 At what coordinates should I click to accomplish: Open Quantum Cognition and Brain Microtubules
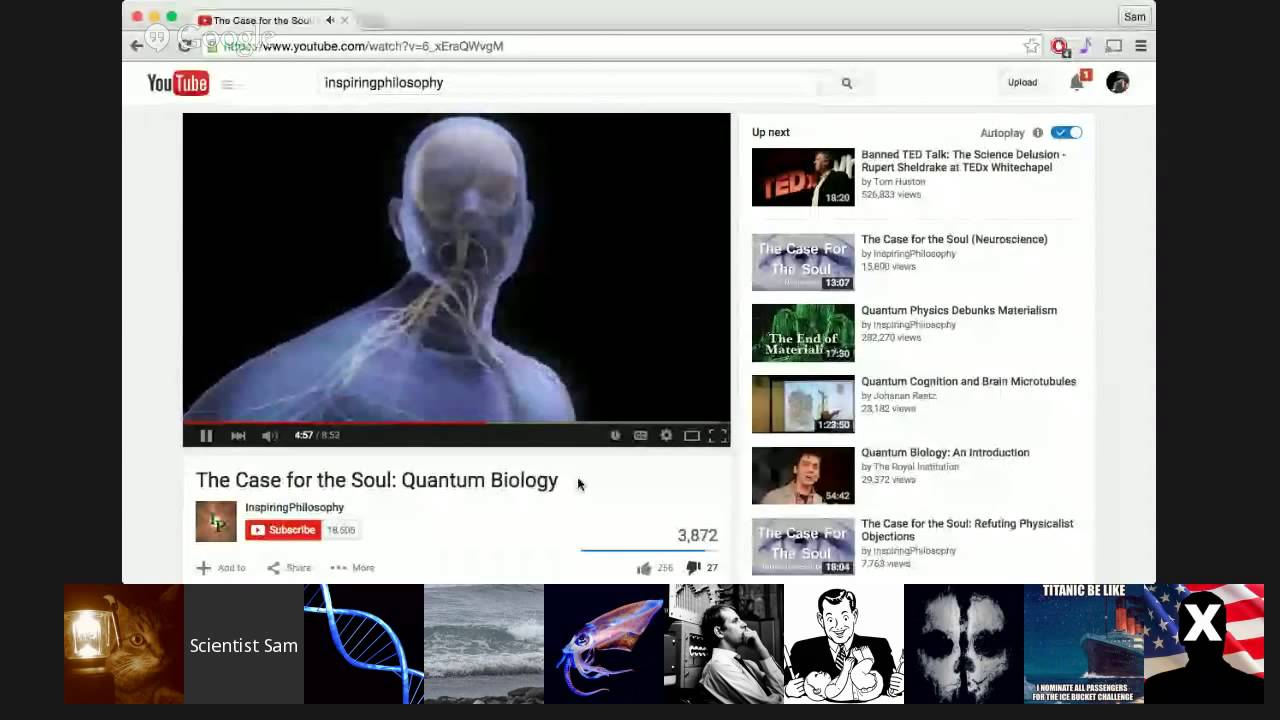tap(968, 381)
